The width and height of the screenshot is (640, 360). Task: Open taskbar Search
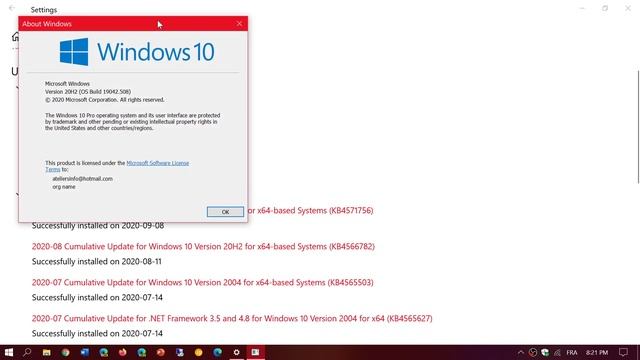tap(27, 352)
